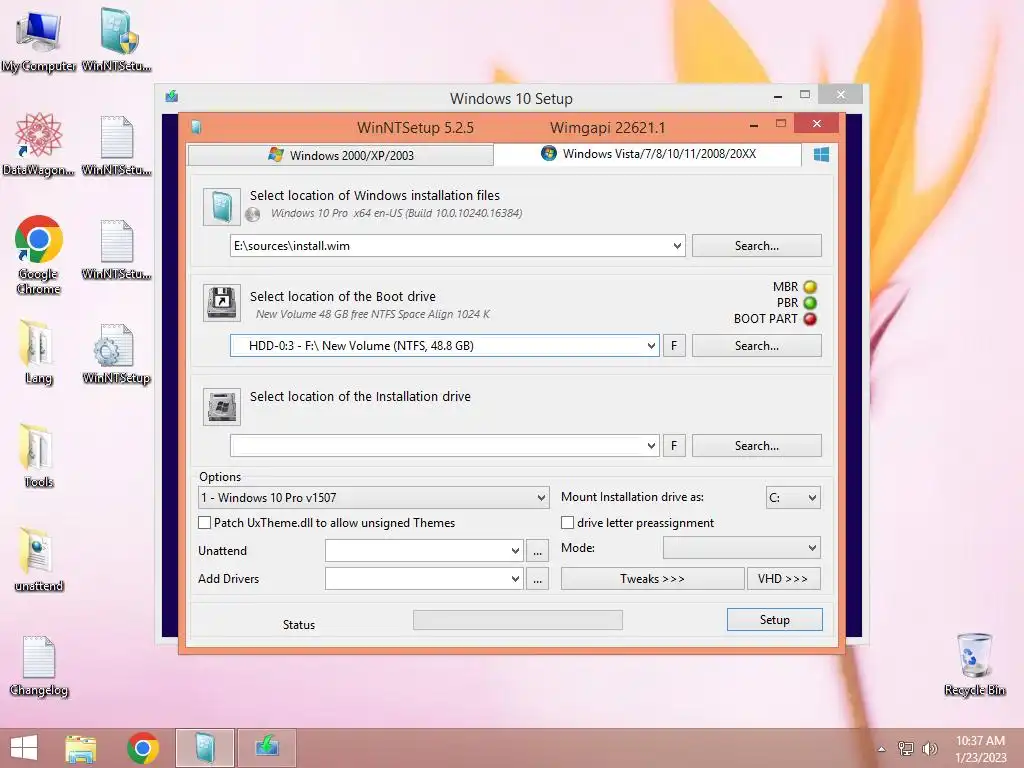Open the Google Chrome desktop shortcut

pyautogui.click(x=38, y=255)
